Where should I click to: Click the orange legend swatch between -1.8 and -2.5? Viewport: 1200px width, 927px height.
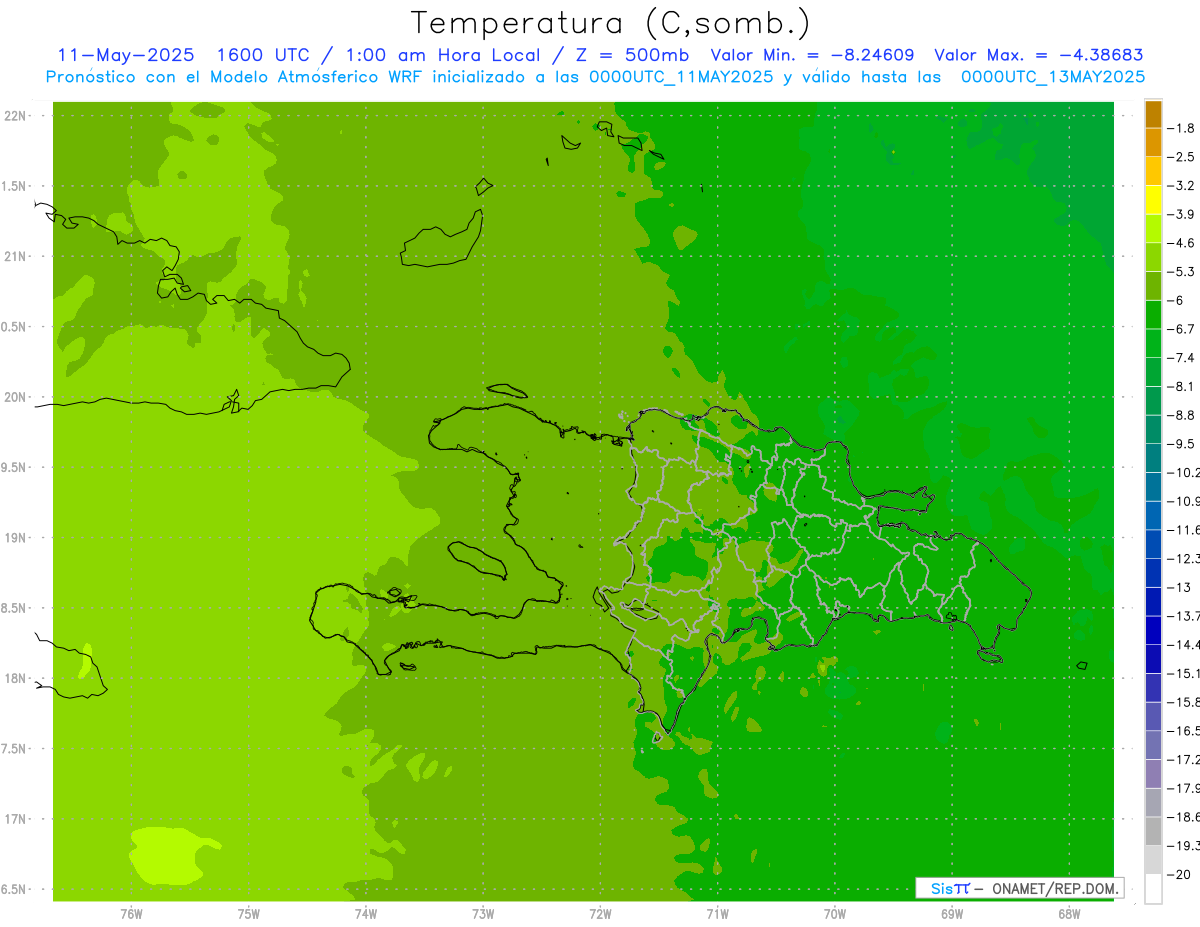pos(1153,142)
